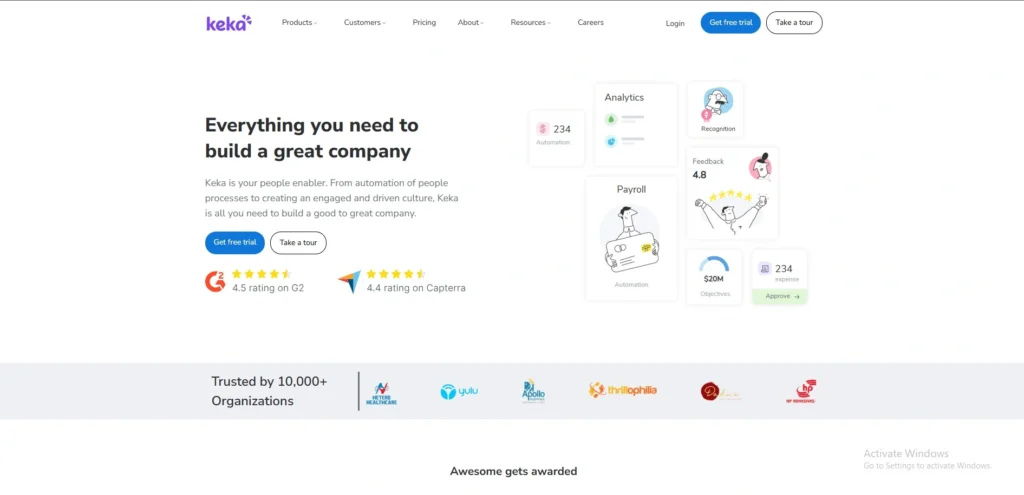
Task: Open the Careers page
Action: coord(590,22)
